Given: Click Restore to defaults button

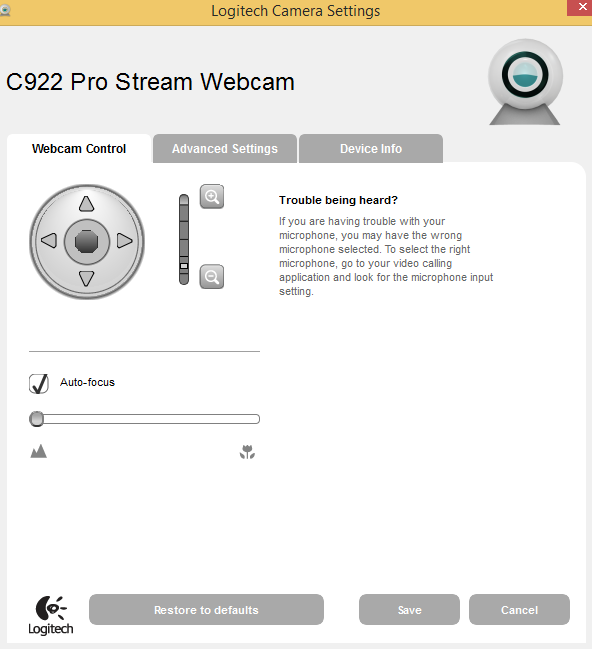Looking at the screenshot, I should tap(206, 610).
